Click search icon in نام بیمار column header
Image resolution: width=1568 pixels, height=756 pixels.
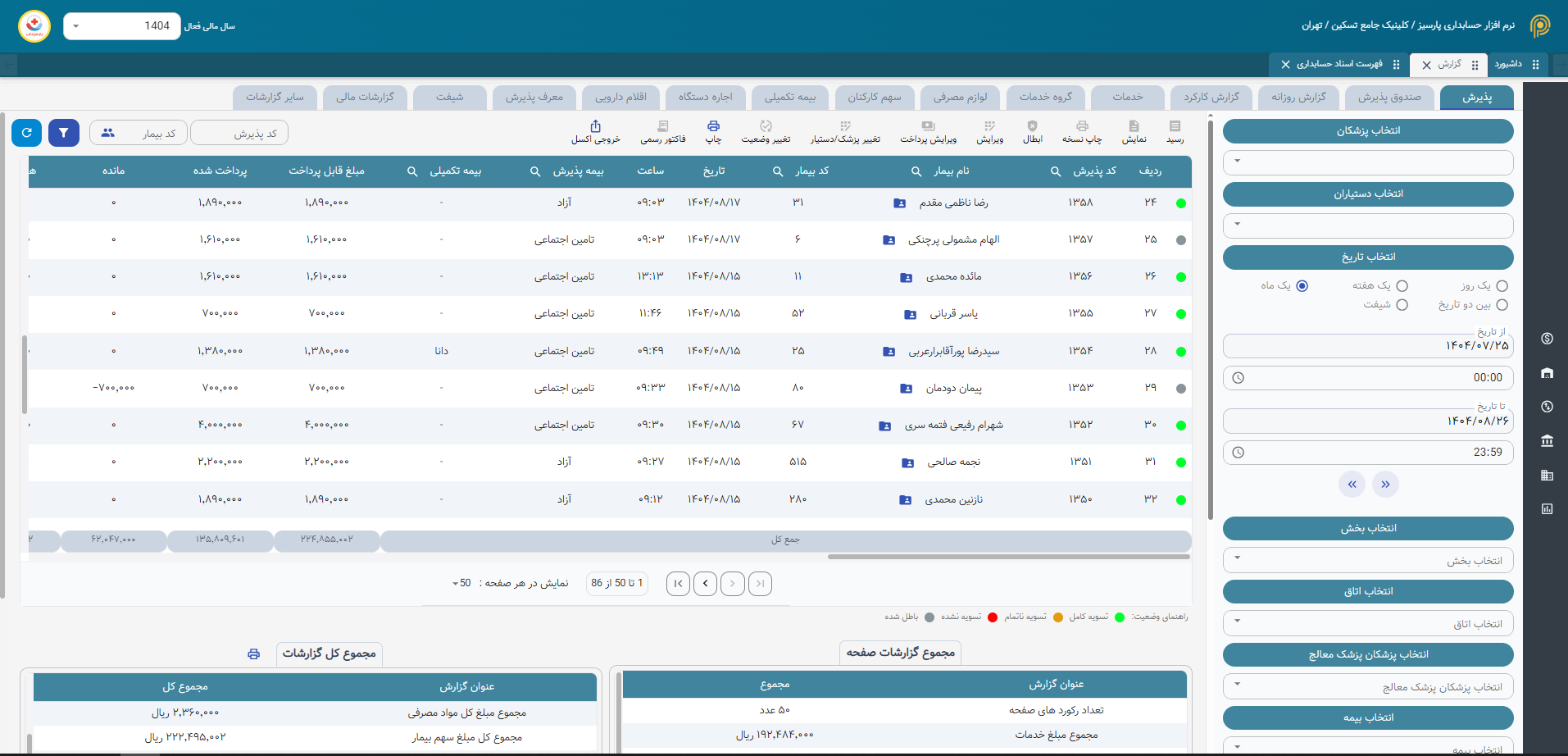916,171
